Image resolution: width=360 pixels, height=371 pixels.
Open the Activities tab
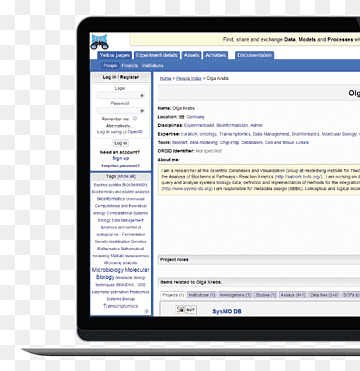coord(215,55)
